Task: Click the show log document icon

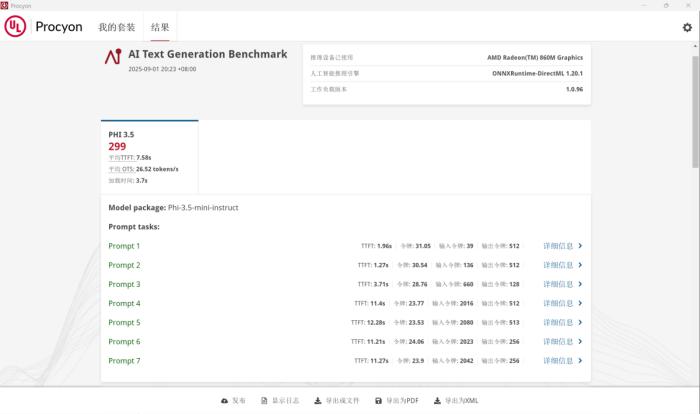Action: tap(264, 401)
